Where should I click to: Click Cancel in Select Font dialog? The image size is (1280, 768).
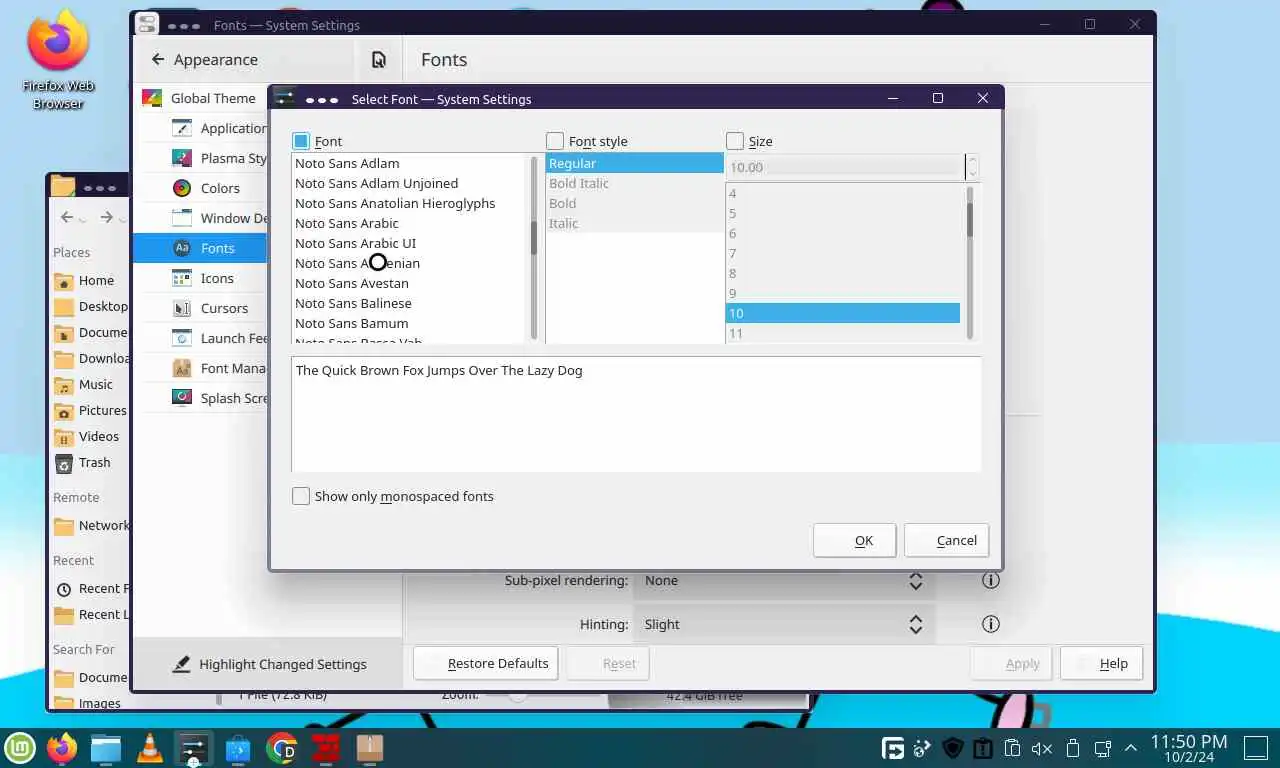pos(947,540)
